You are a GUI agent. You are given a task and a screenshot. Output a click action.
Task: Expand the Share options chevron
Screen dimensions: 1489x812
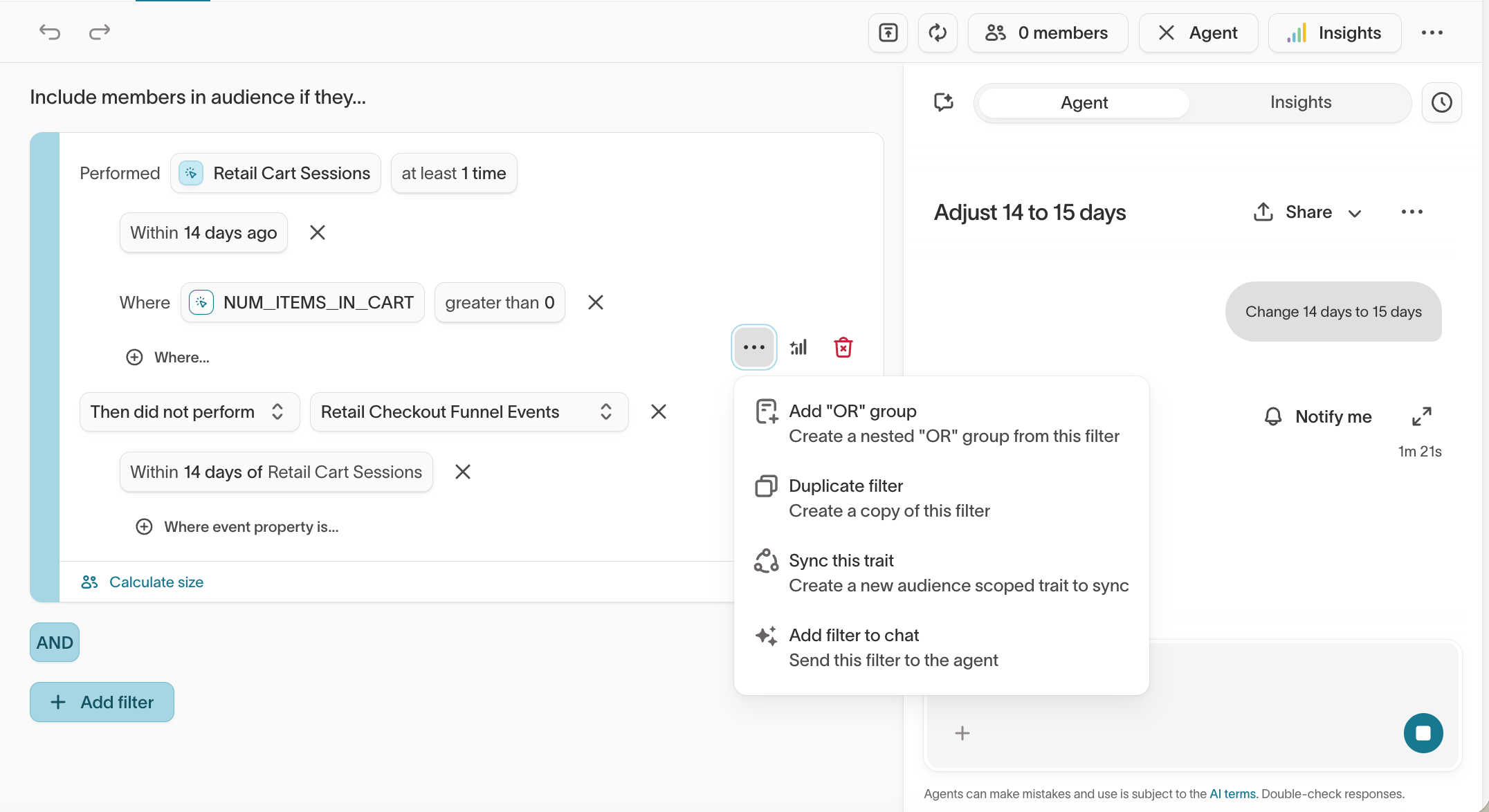(1355, 212)
